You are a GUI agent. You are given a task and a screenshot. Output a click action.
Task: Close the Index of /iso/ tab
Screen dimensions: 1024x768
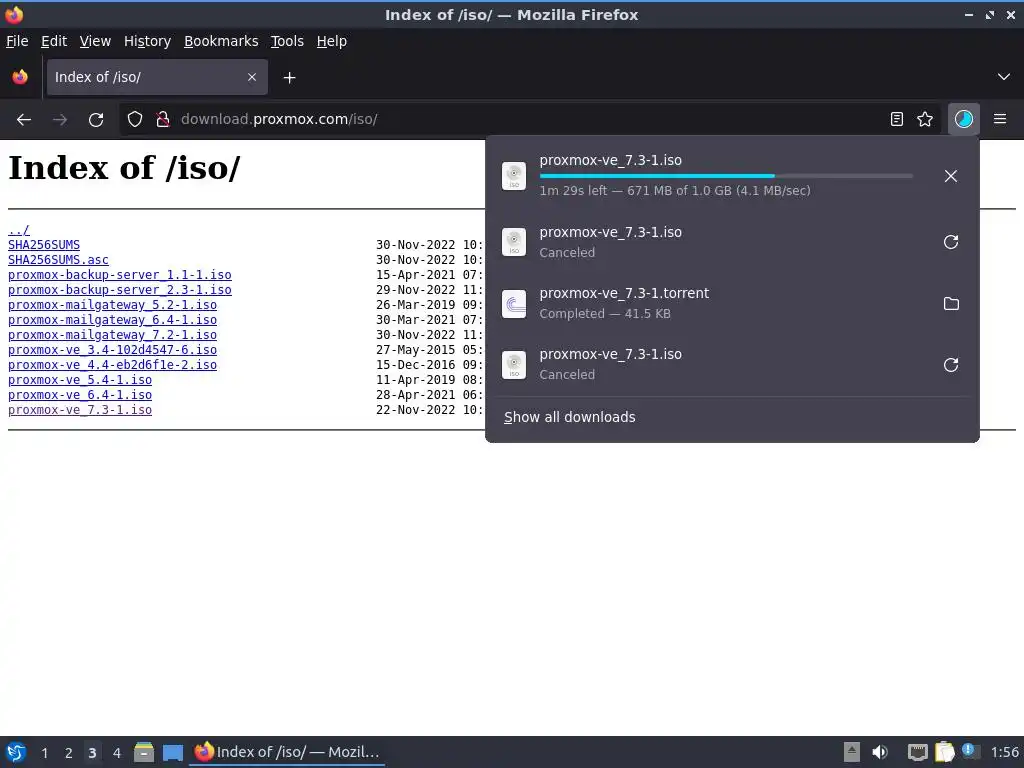click(252, 77)
